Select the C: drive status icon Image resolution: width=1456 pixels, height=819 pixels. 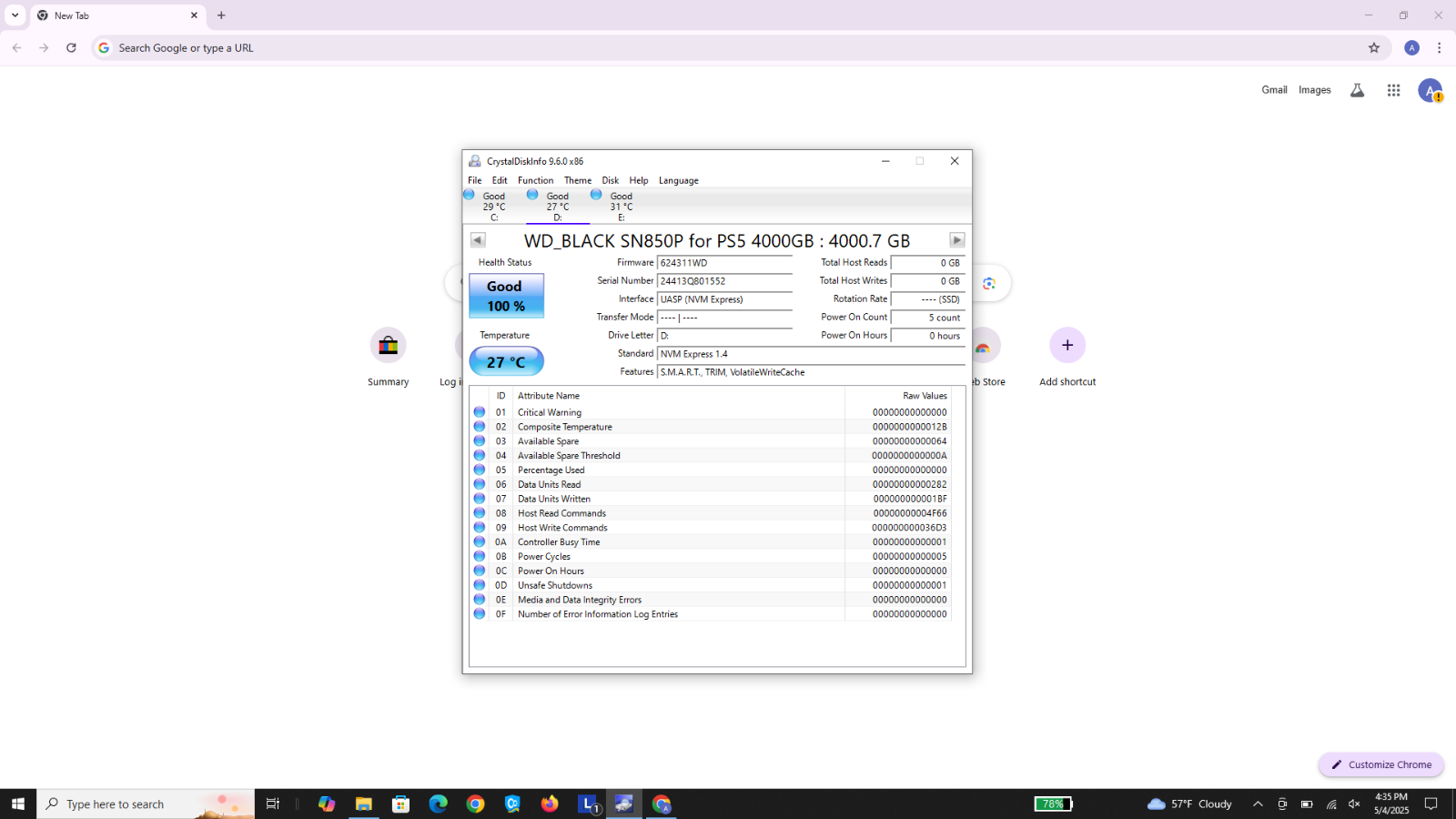click(469, 195)
